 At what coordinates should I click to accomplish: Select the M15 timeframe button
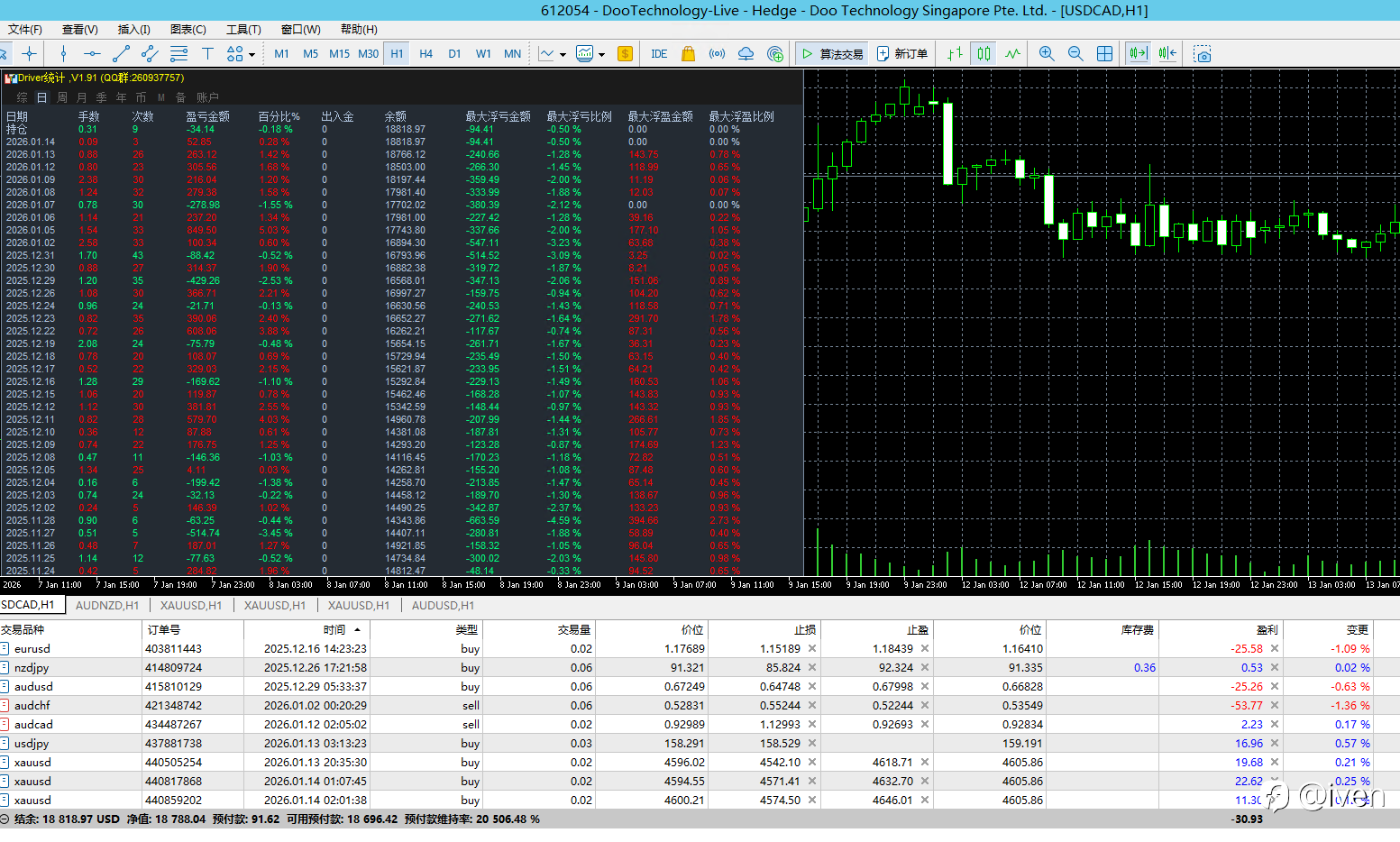[339, 54]
